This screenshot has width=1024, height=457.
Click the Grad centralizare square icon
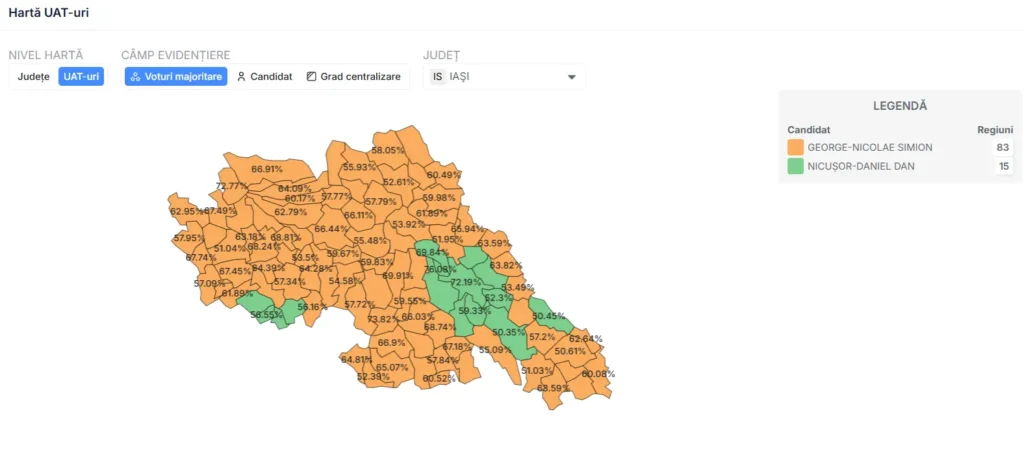pyautogui.click(x=312, y=76)
